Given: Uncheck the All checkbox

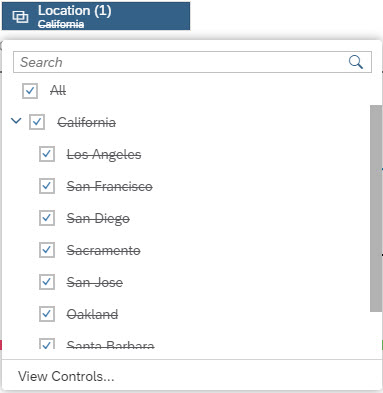Looking at the screenshot, I should 30,91.
